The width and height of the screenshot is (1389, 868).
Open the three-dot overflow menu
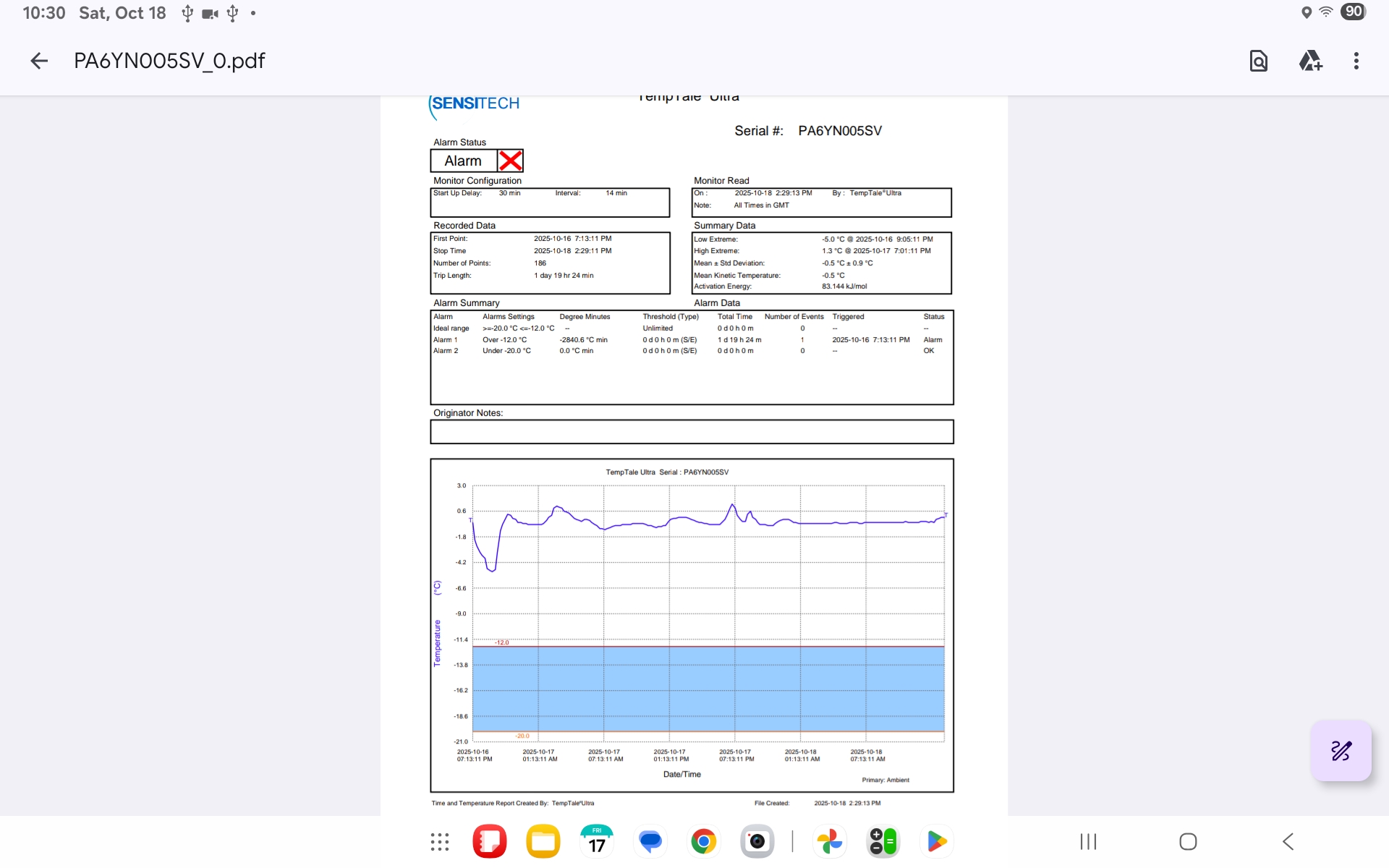pyautogui.click(x=1356, y=61)
